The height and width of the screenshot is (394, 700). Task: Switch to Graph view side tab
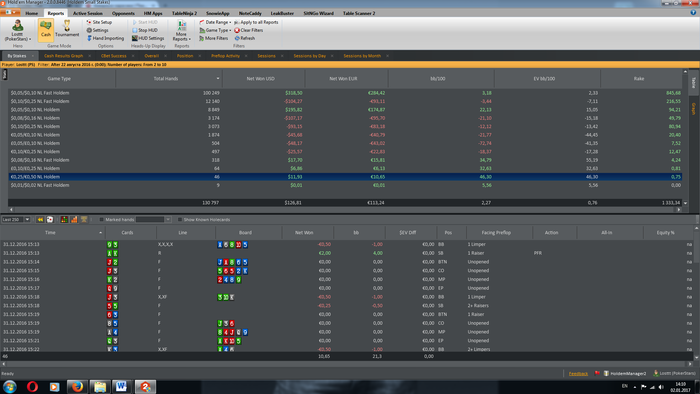point(694,108)
